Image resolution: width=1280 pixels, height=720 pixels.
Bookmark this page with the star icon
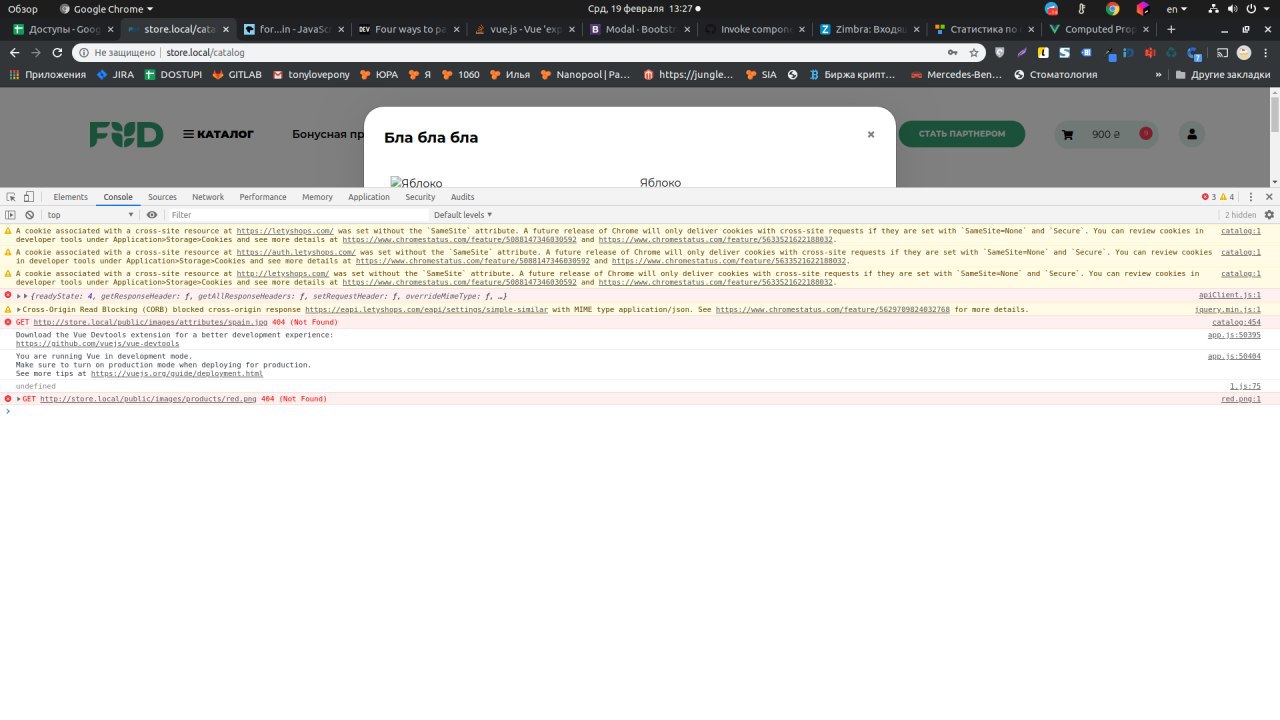[x=974, y=52]
